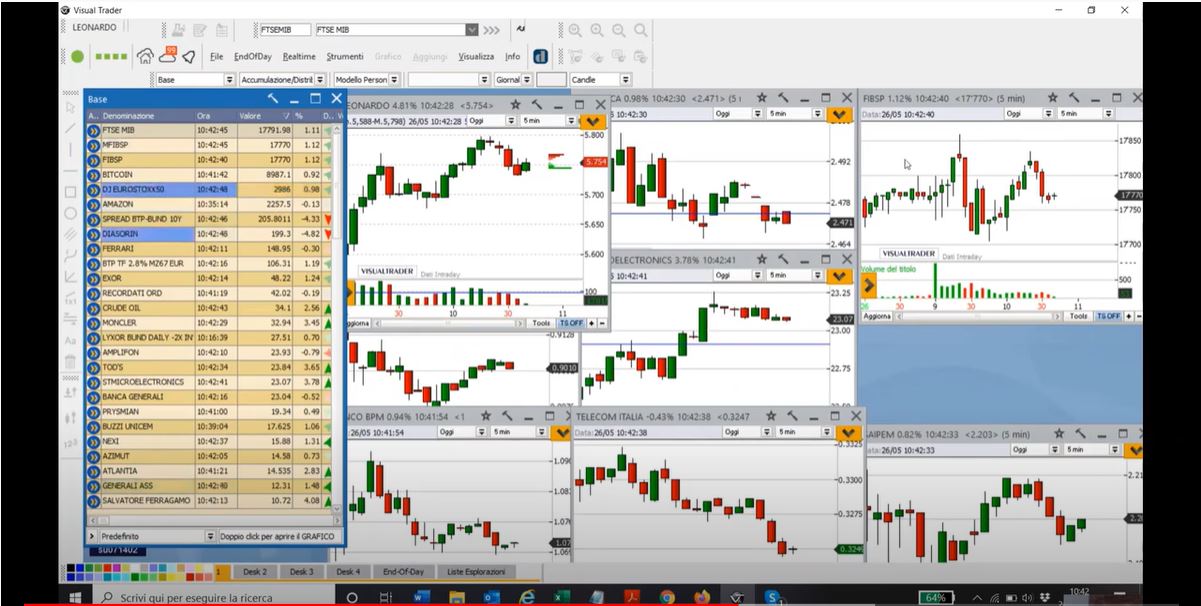Switch to the Liste Esplorazioni tab
Viewport: 1201px width, 606px height.
pyautogui.click(x=476, y=572)
